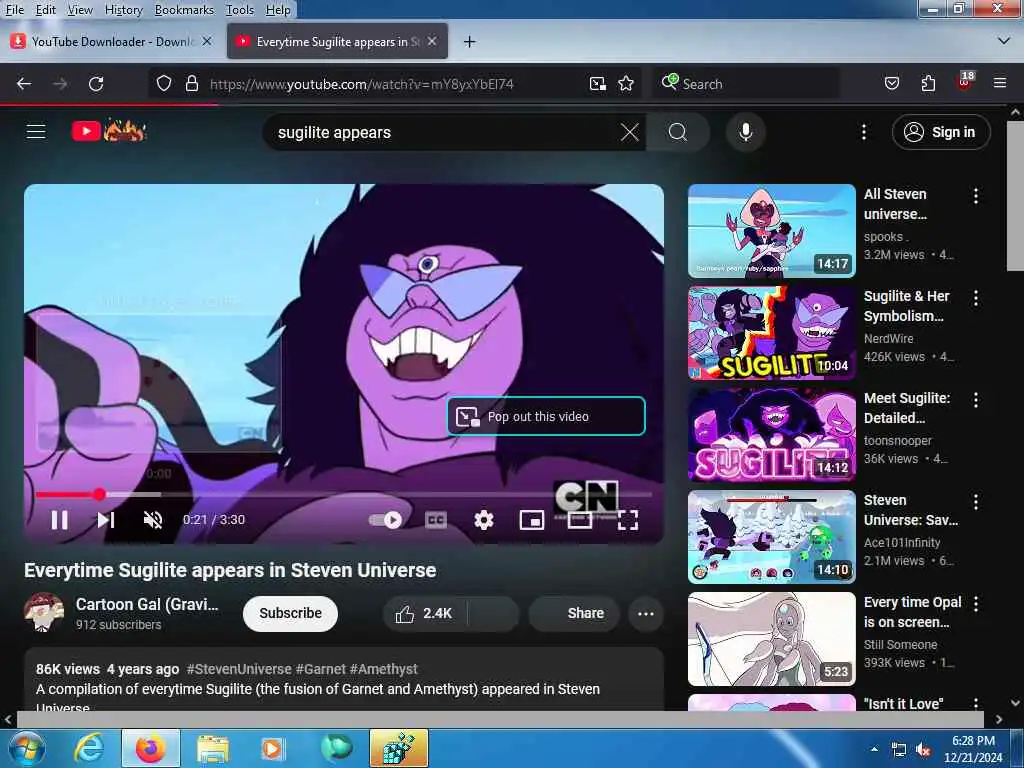Click the #StevenUniverse hashtag
The height and width of the screenshot is (768, 1024).
[239, 669]
